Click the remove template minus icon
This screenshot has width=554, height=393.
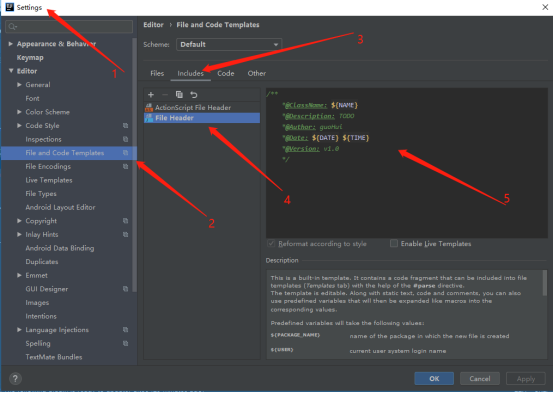165,95
